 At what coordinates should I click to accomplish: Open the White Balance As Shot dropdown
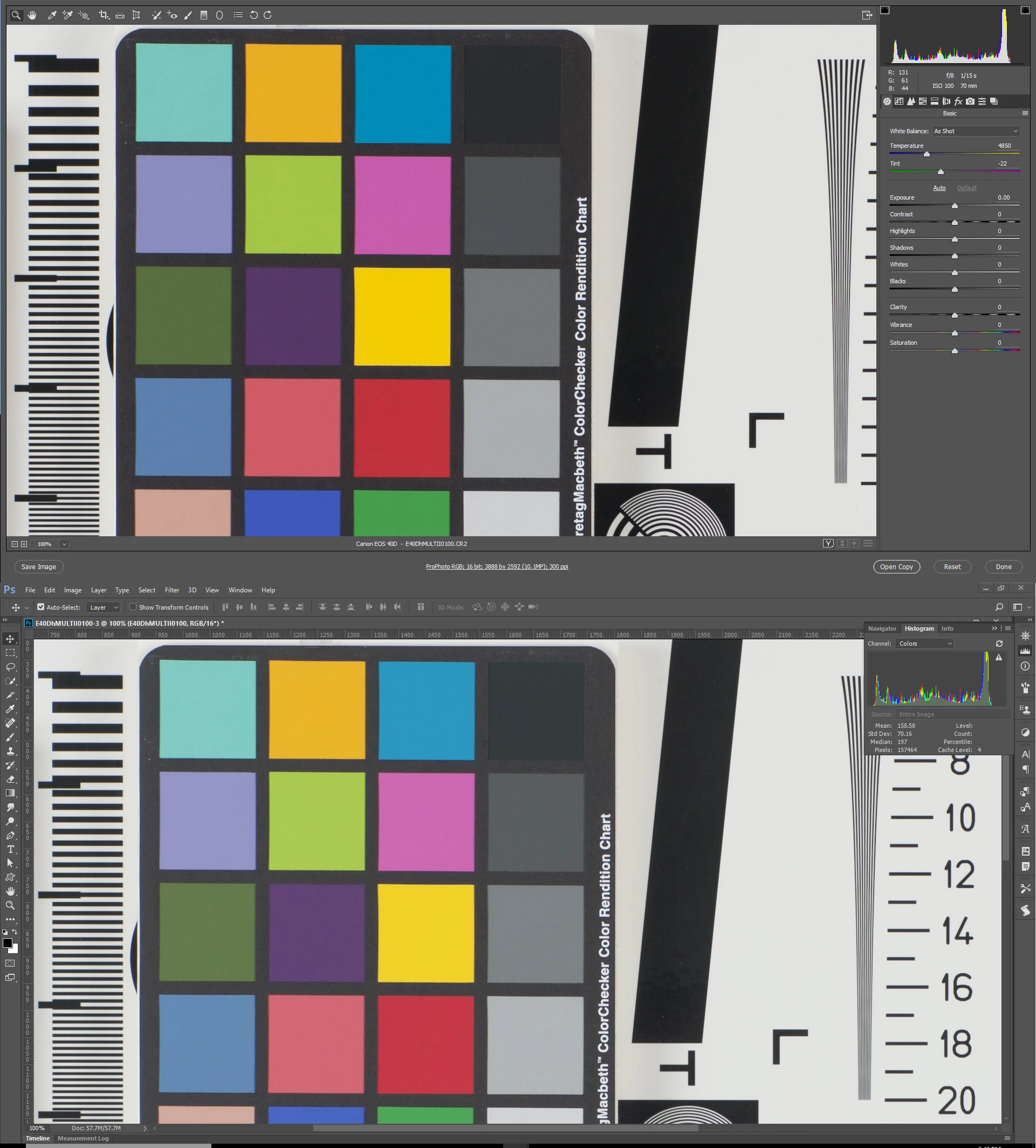point(976,131)
